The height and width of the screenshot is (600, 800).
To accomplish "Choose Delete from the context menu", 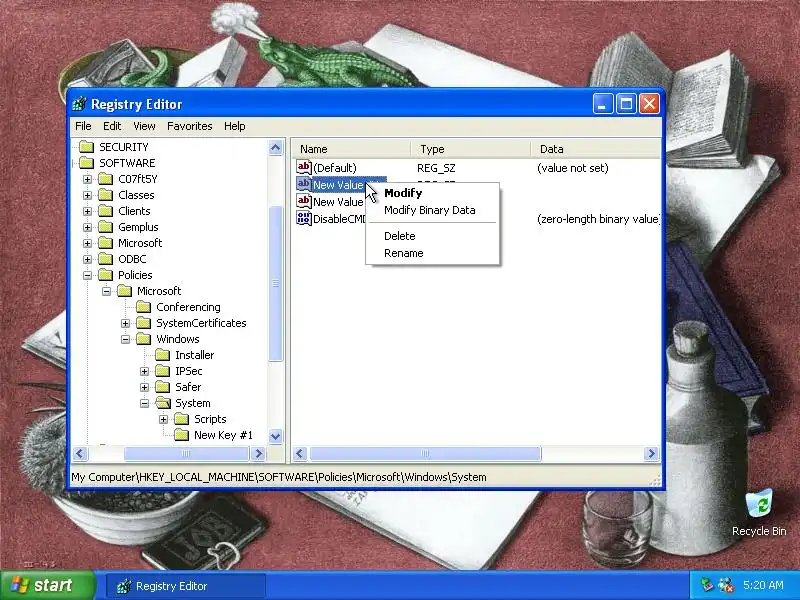I will 432,236.
